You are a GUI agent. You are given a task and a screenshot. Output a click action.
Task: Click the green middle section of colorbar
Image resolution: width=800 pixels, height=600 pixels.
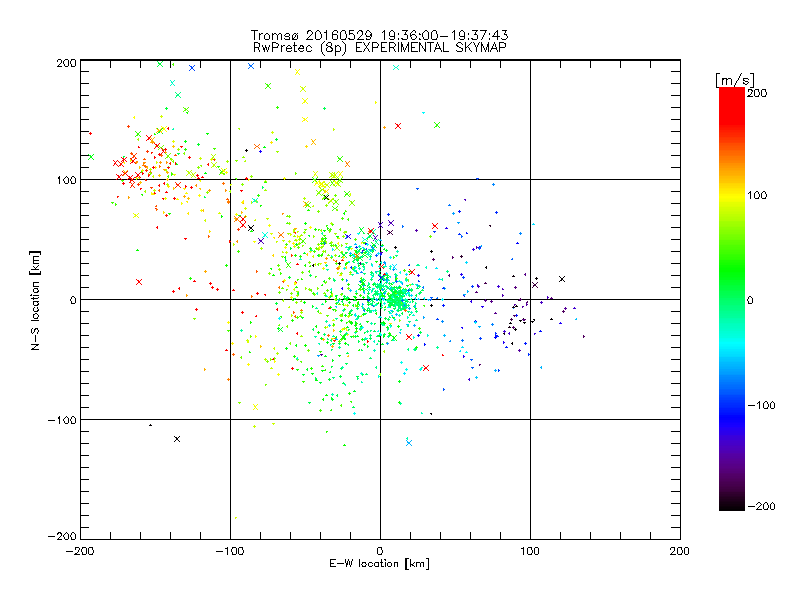tap(732, 276)
